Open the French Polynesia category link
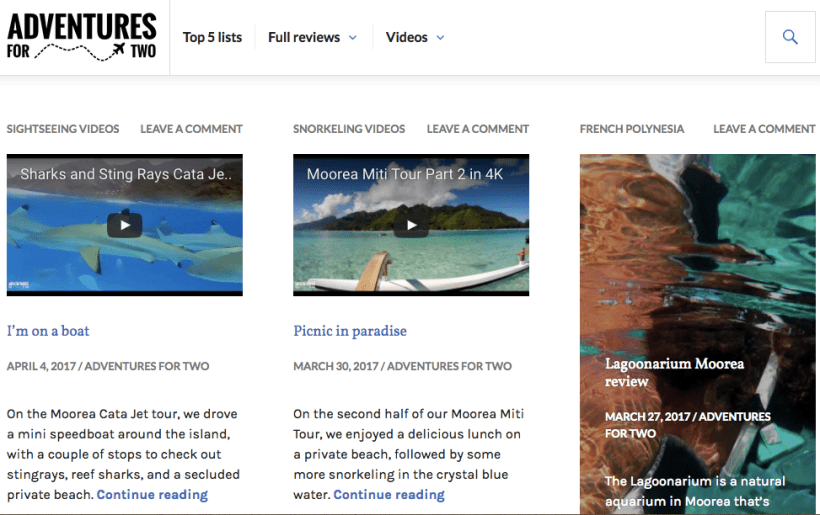This screenshot has width=820, height=515. click(632, 129)
